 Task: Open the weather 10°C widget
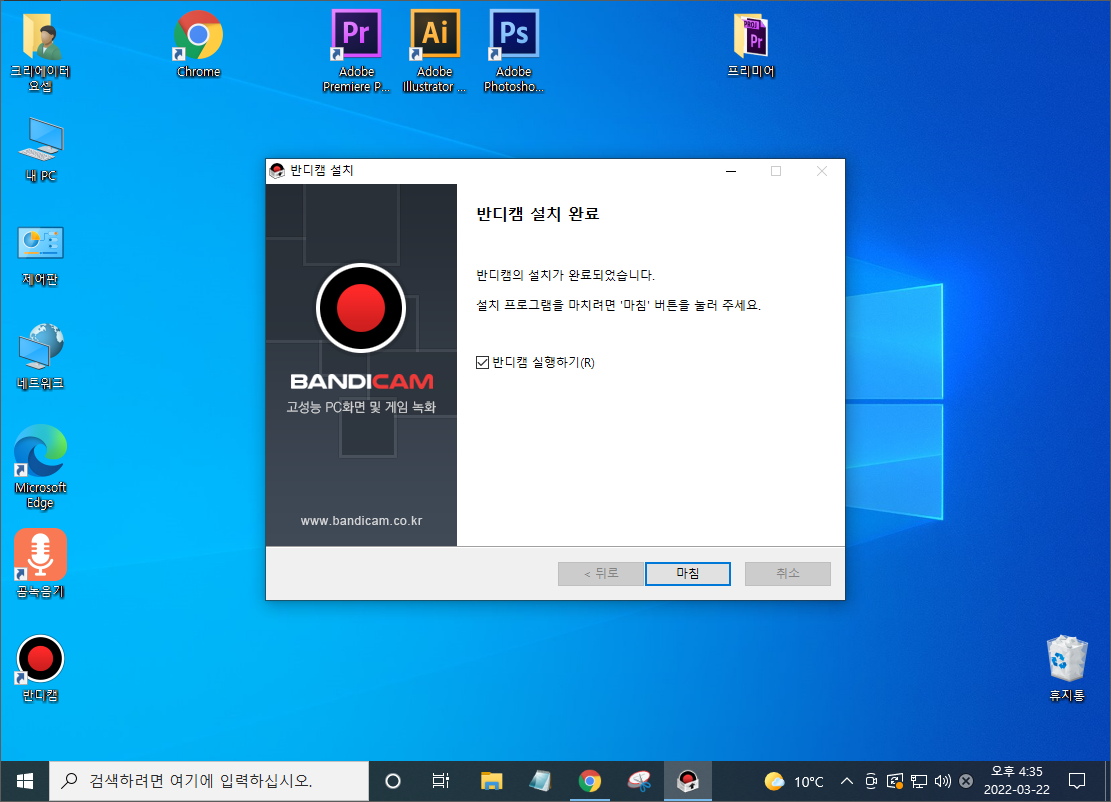[x=794, y=781]
